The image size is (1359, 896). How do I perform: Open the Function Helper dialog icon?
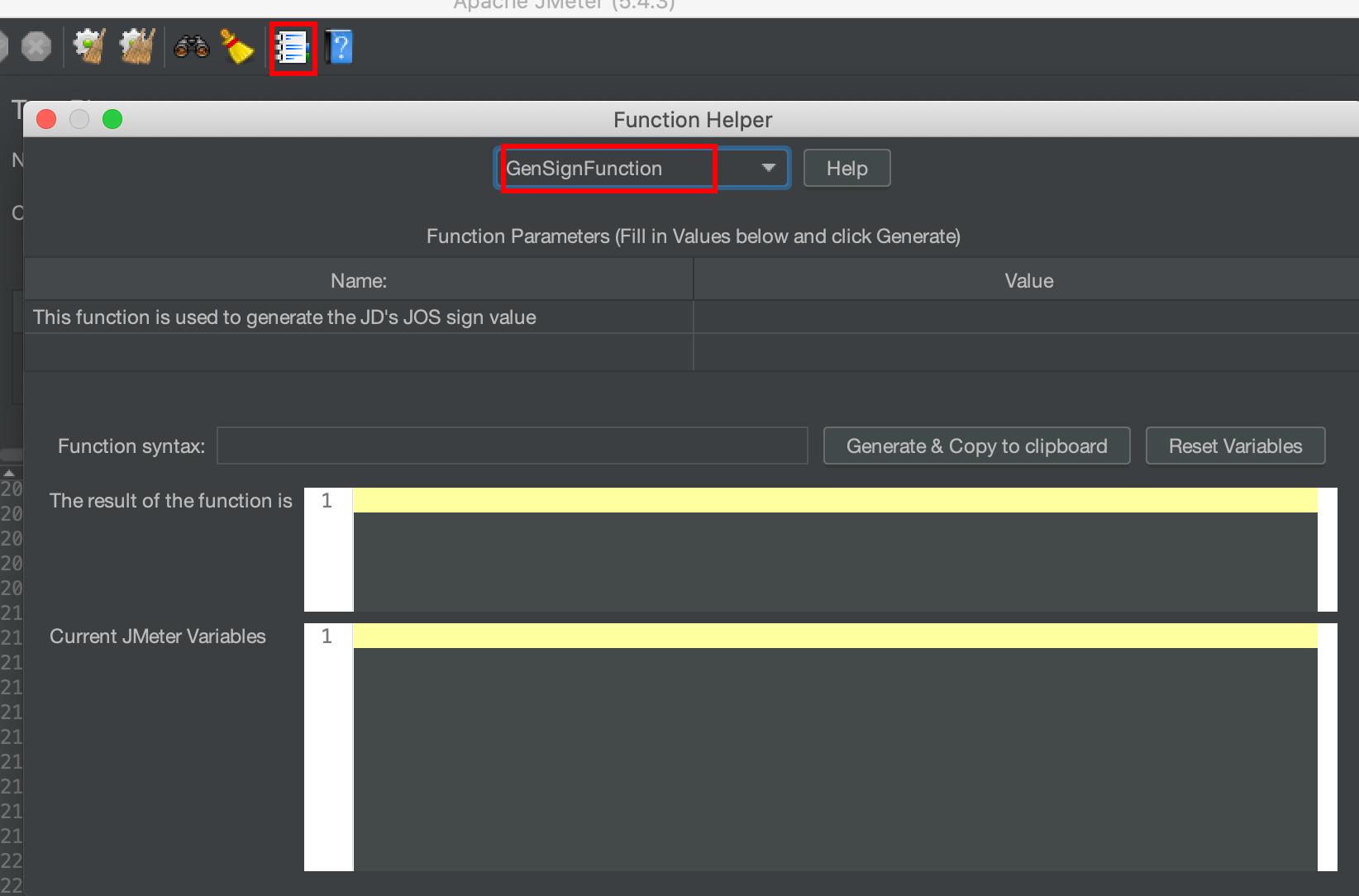293,47
